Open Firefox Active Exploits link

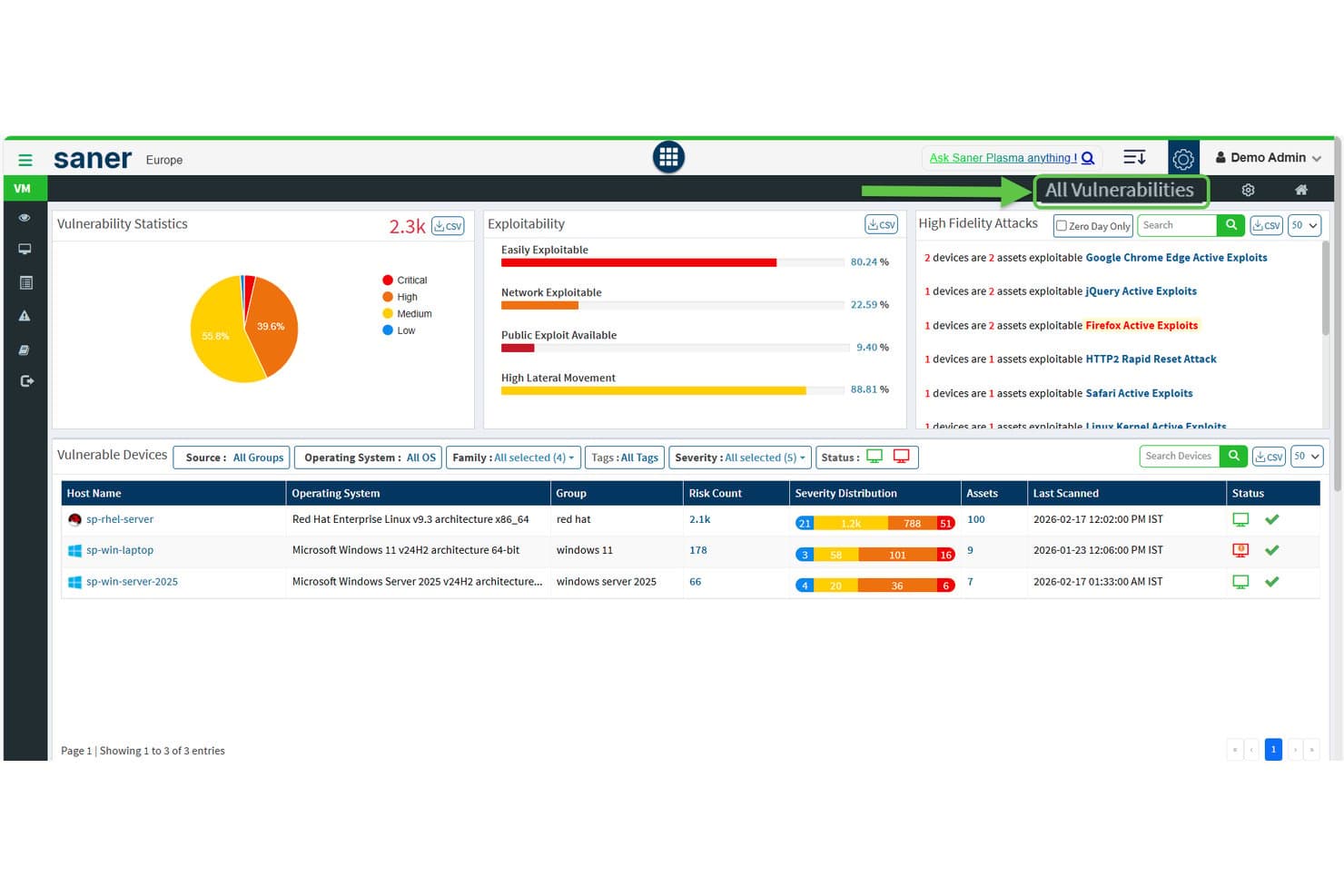tap(1141, 325)
